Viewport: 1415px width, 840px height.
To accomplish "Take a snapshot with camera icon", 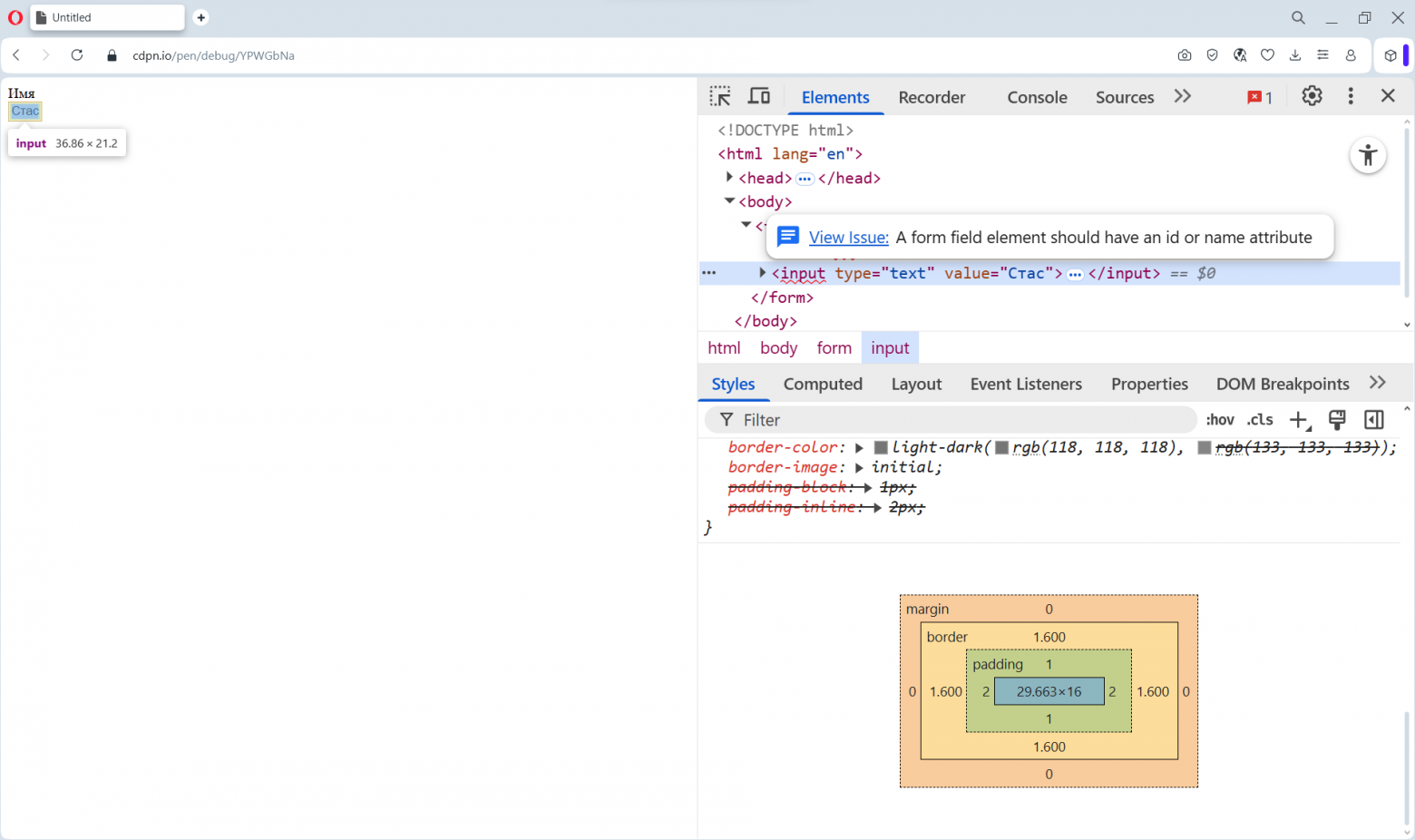I will click(x=1185, y=55).
